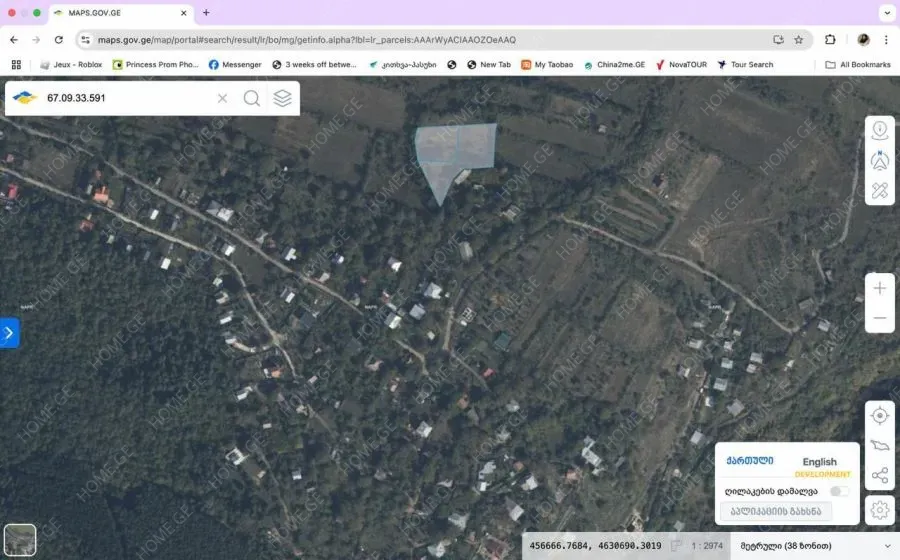Click the info pin tool icon
The height and width of the screenshot is (560, 900).
tap(880, 130)
